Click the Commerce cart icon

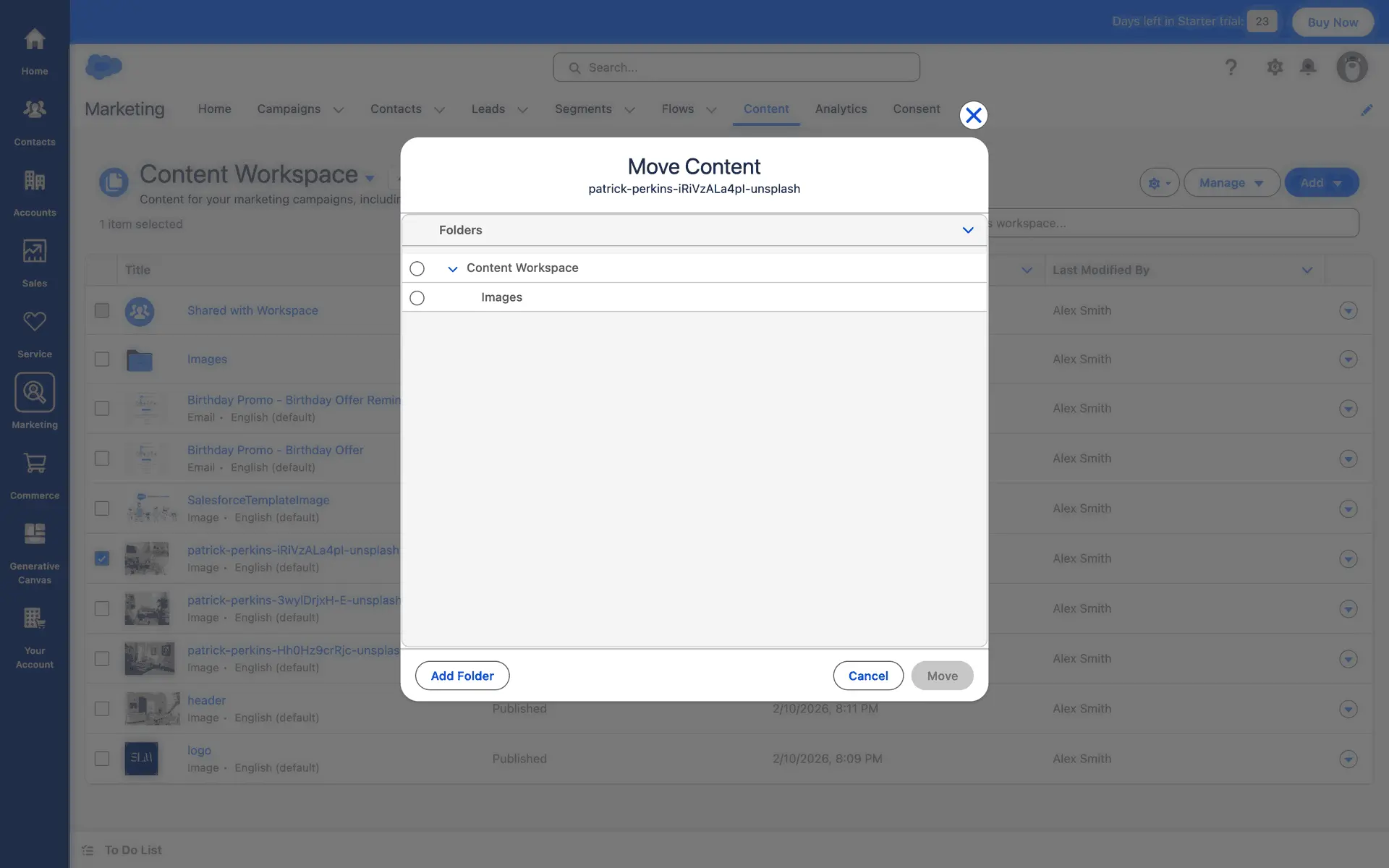point(34,464)
